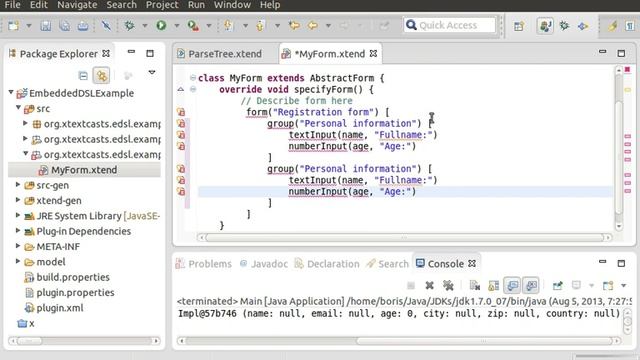Open the Navigate menu

tap(77, 5)
